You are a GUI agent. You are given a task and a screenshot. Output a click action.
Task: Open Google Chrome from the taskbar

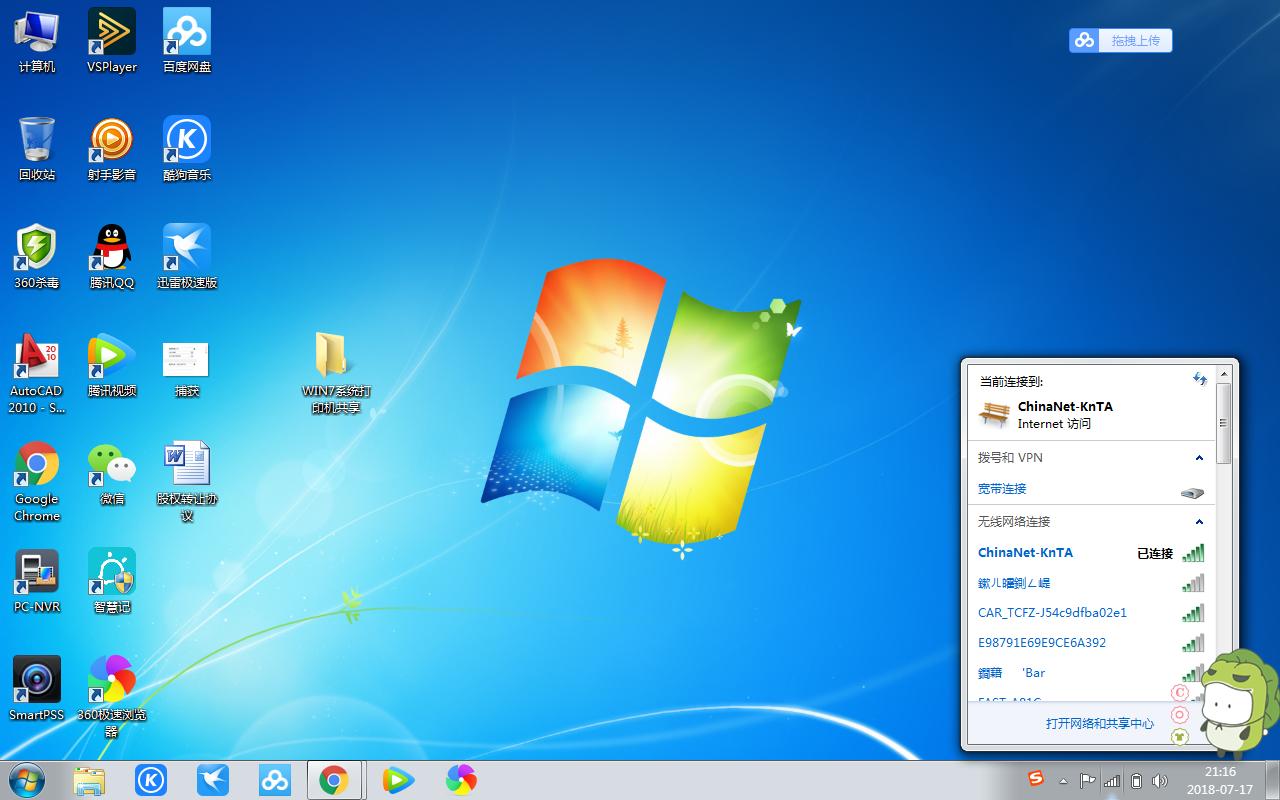coord(335,780)
